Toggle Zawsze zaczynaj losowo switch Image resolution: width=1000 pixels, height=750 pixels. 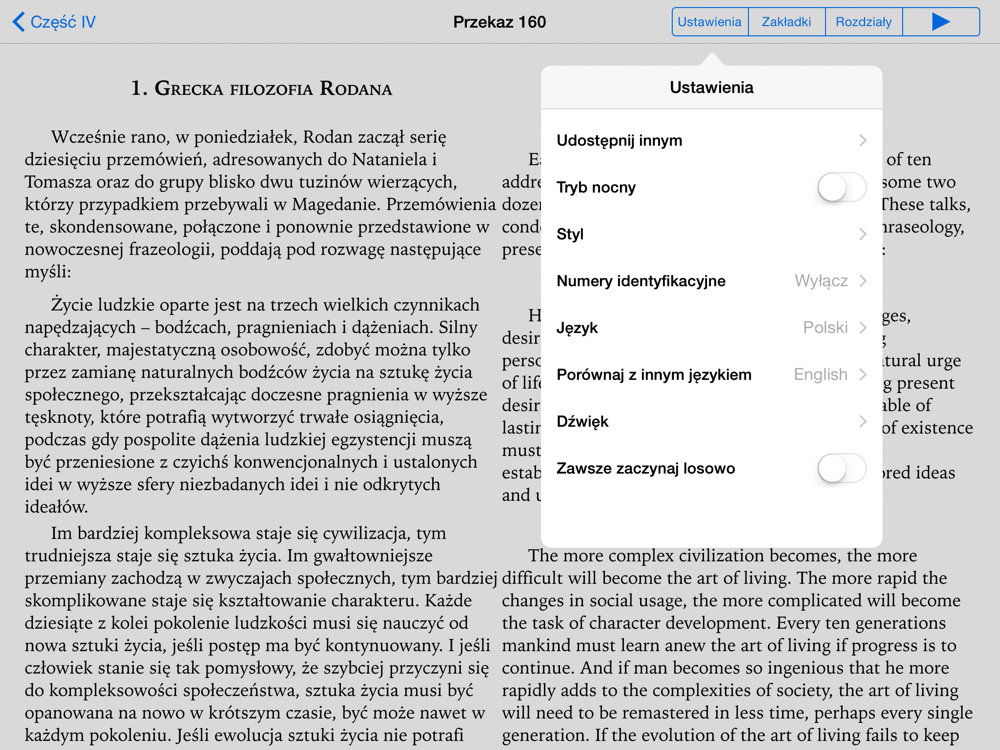(x=841, y=469)
